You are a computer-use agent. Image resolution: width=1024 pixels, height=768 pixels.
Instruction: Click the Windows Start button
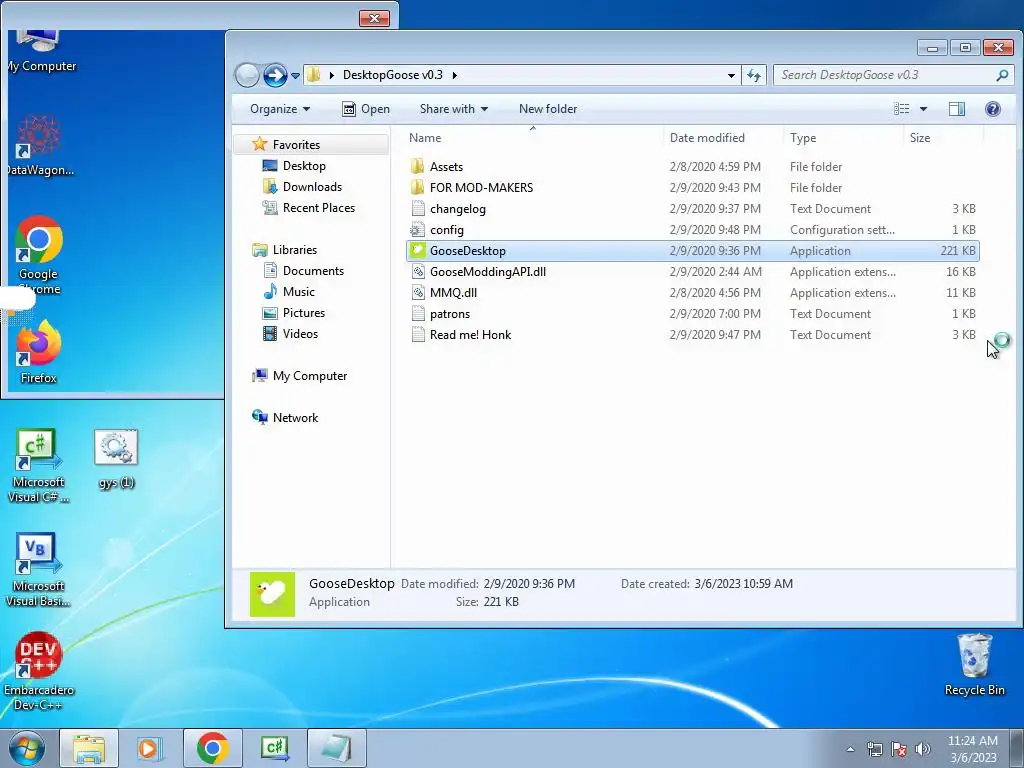pos(27,748)
